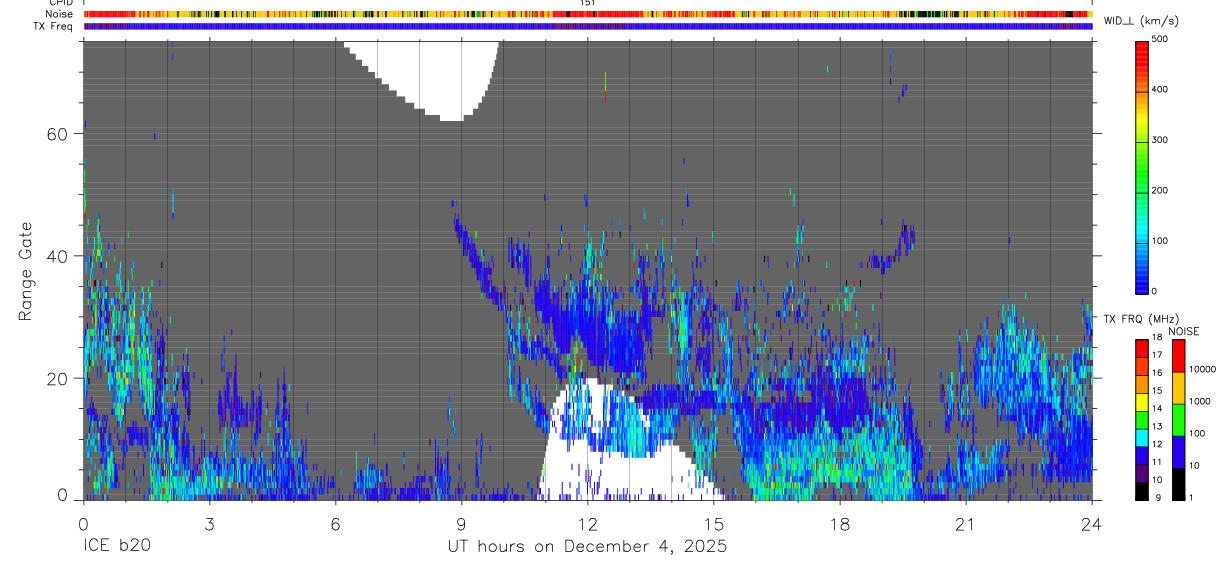1228x567 pixels.
Task: Click the x-axis tick label '3'
Action: click(209, 523)
